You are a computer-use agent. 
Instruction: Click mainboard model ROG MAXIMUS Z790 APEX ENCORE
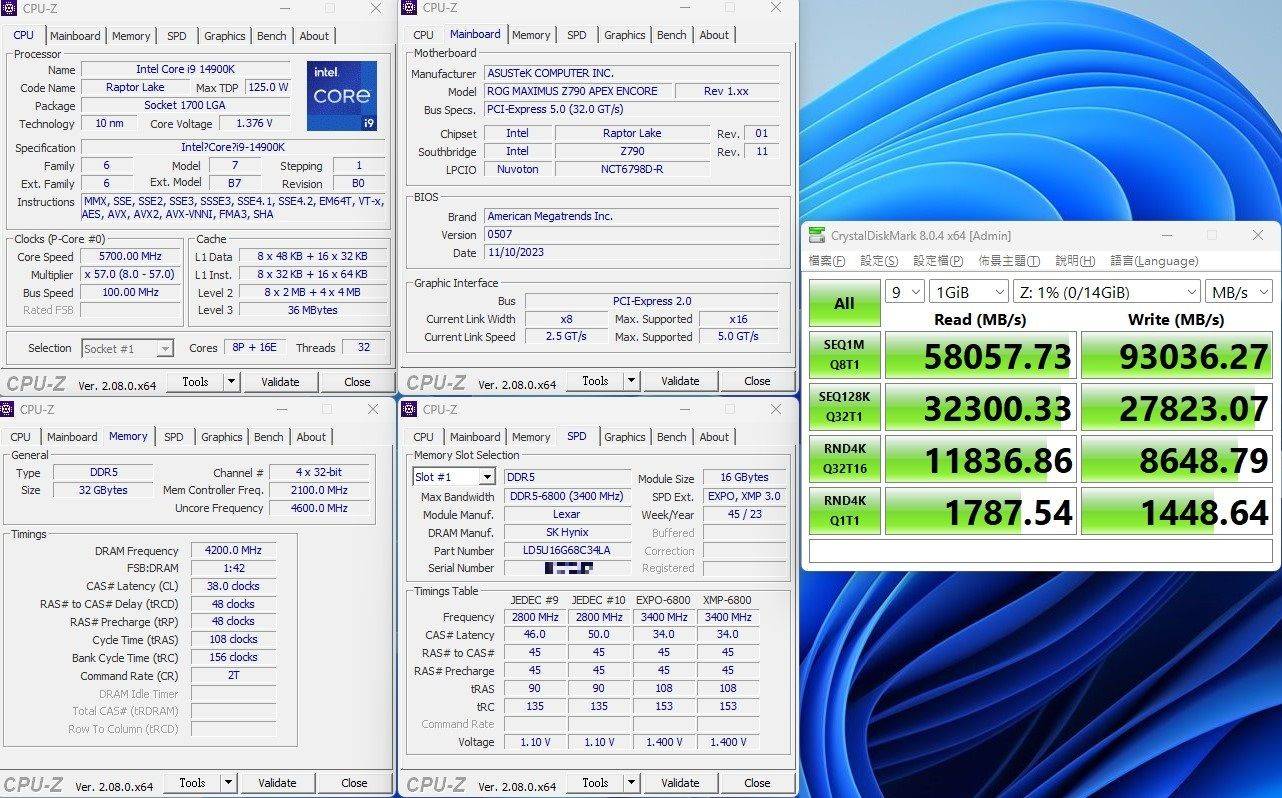576,91
